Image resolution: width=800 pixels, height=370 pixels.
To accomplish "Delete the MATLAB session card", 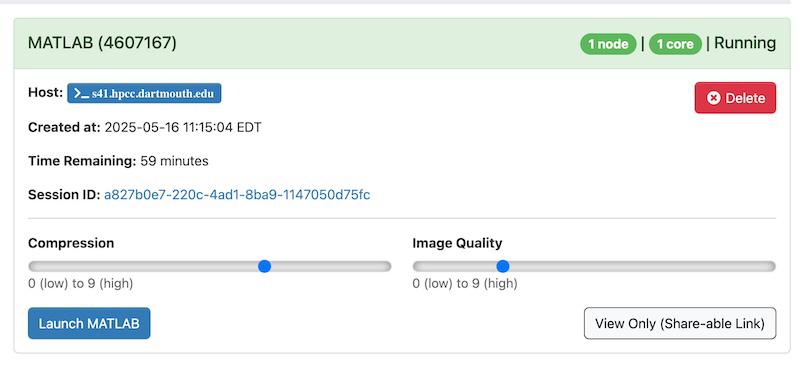I will [735, 98].
